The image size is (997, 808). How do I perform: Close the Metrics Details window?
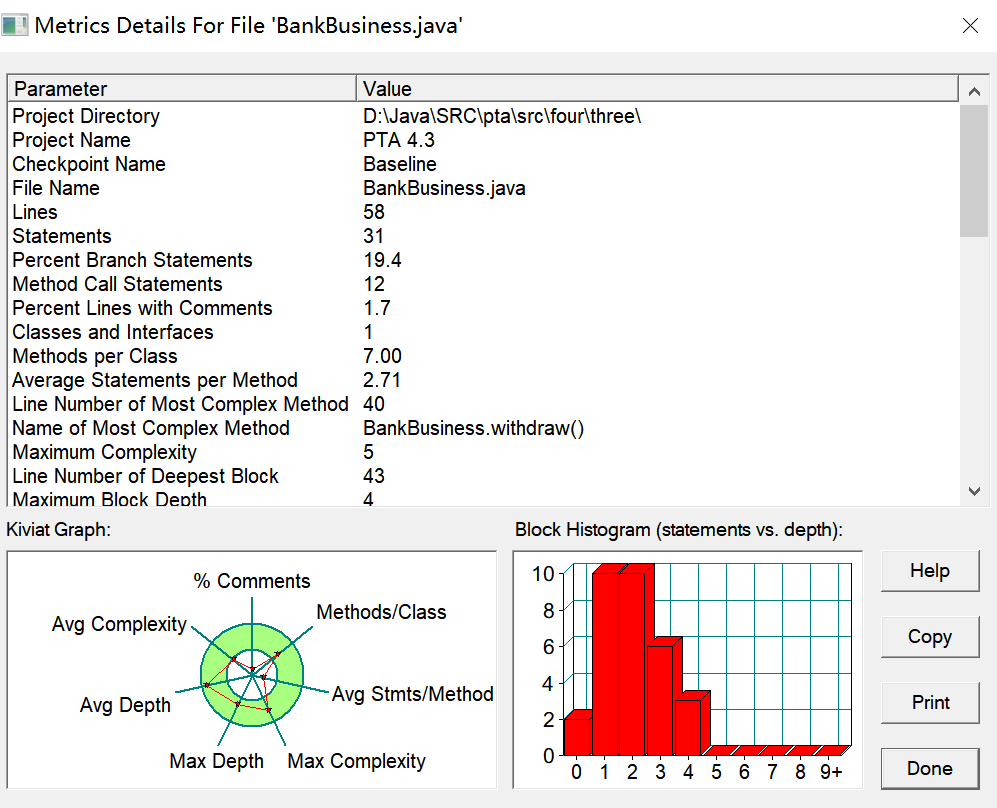coord(970,25)
